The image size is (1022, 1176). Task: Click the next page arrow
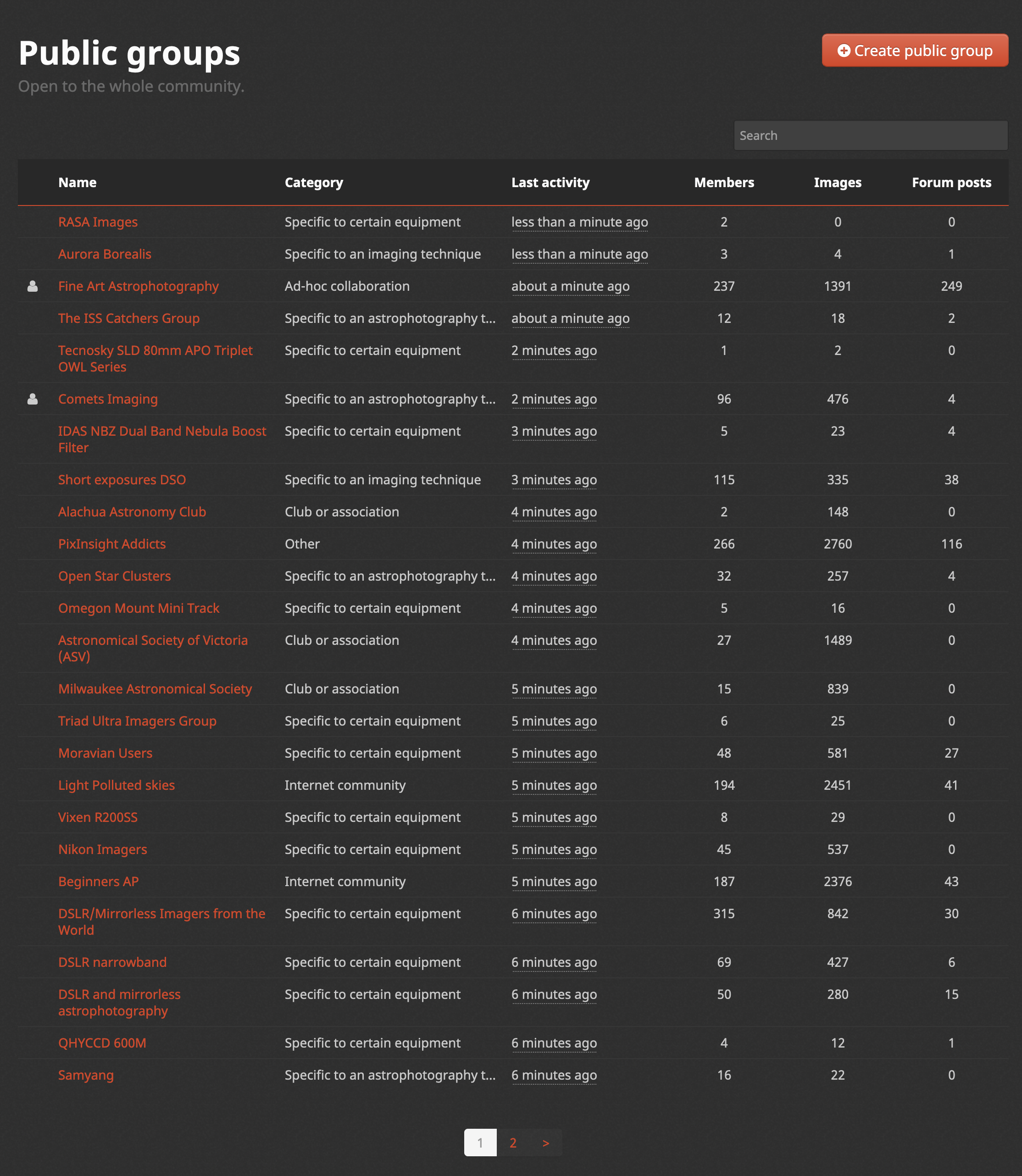[546, 1143]
